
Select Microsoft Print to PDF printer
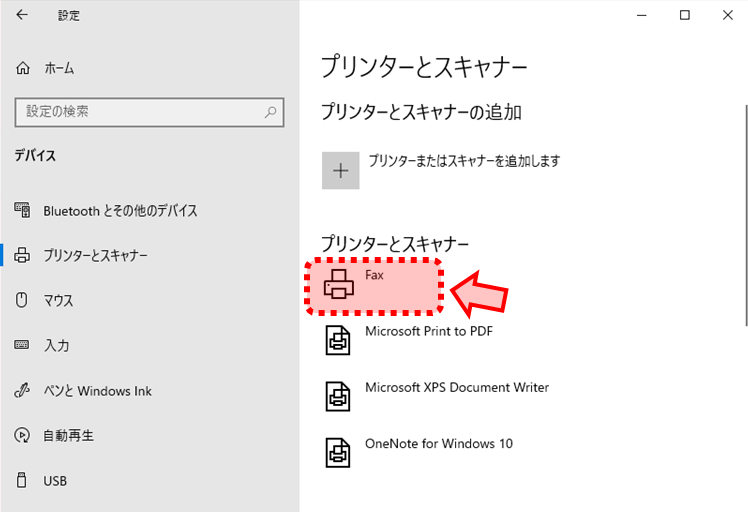click(429, 331)
